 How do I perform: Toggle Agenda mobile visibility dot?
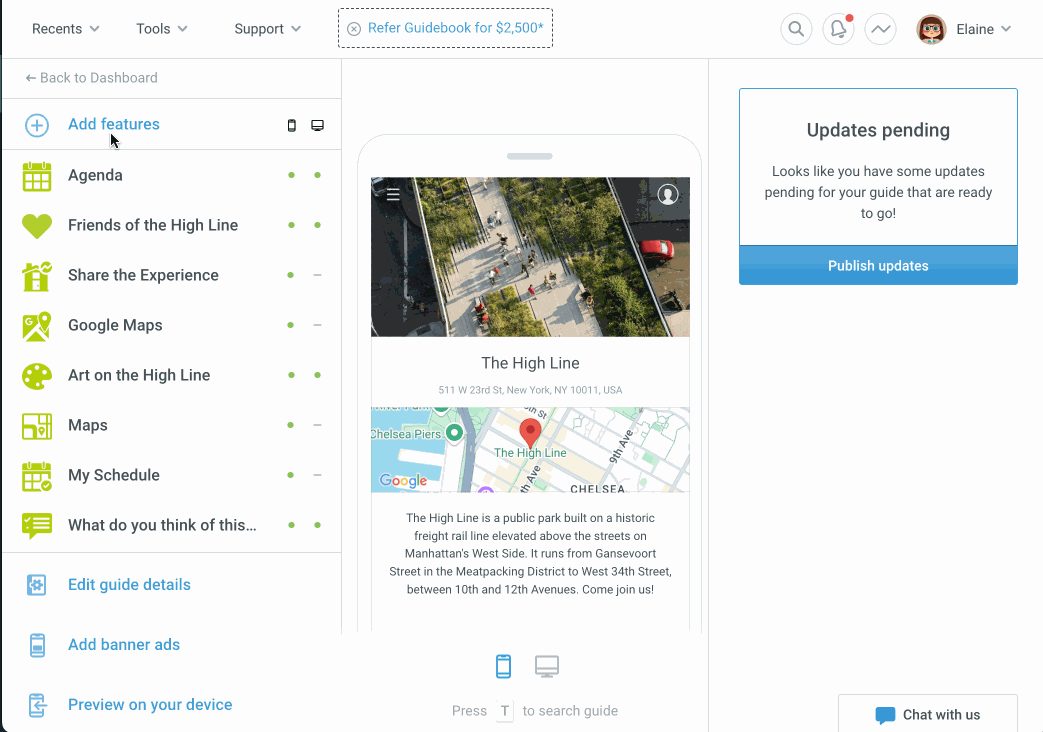click(291, 175)
